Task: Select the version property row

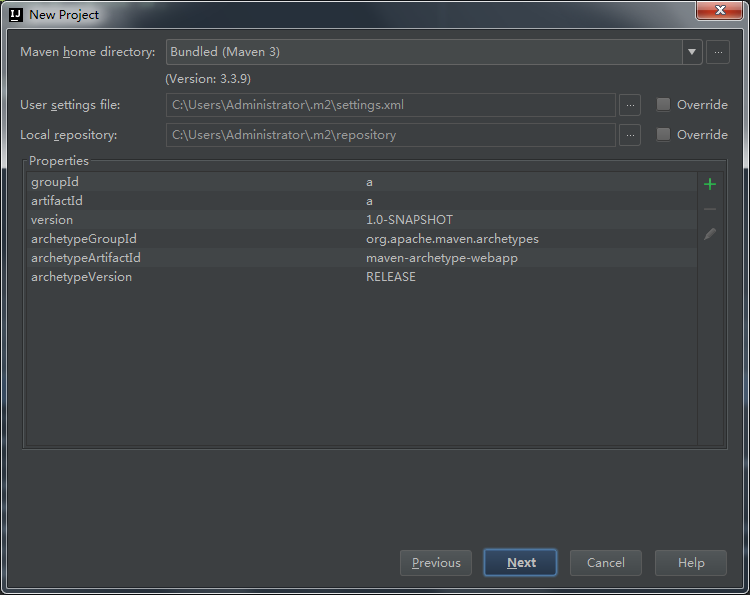Action: tap(362, 220)
